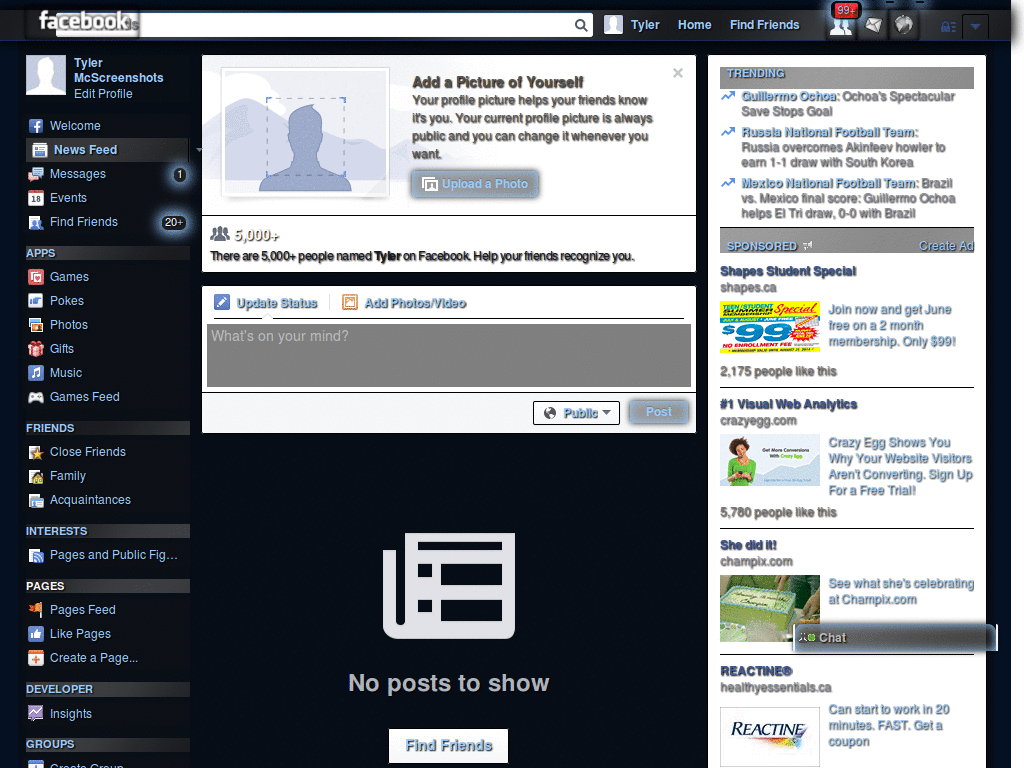Click the profile picture placeholder in sidebar
Screen dimensions: 1024x768
pos(46,75)
